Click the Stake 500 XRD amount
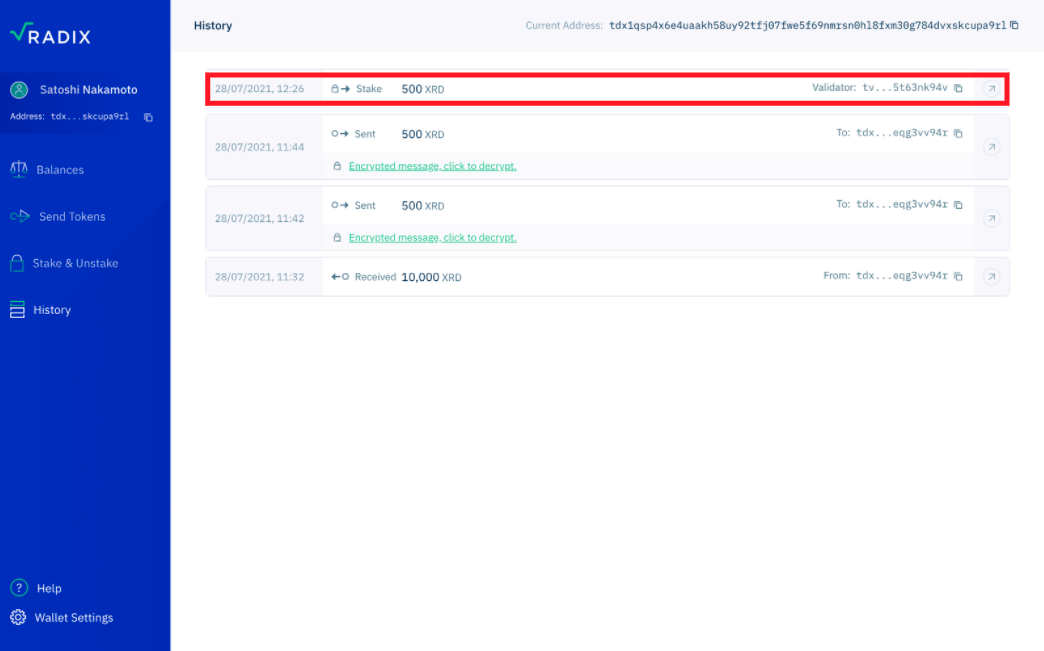The height and width of the screenshot is (651, 1044). point(423,89)
